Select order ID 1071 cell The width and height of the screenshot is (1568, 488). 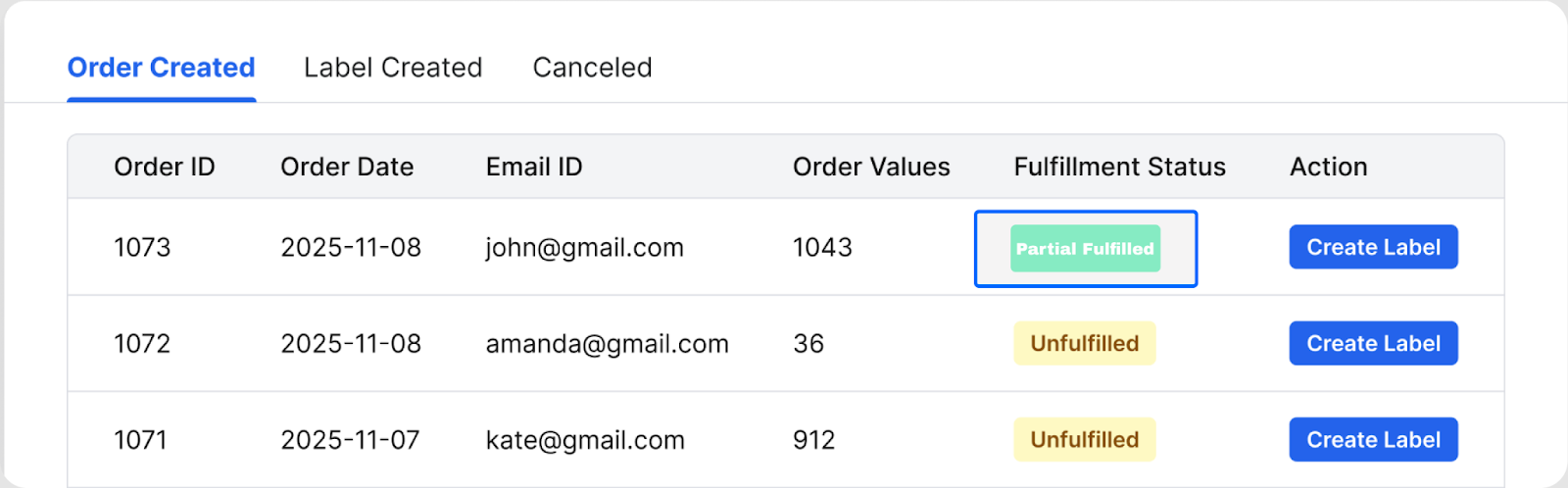[x=140, y=440]
